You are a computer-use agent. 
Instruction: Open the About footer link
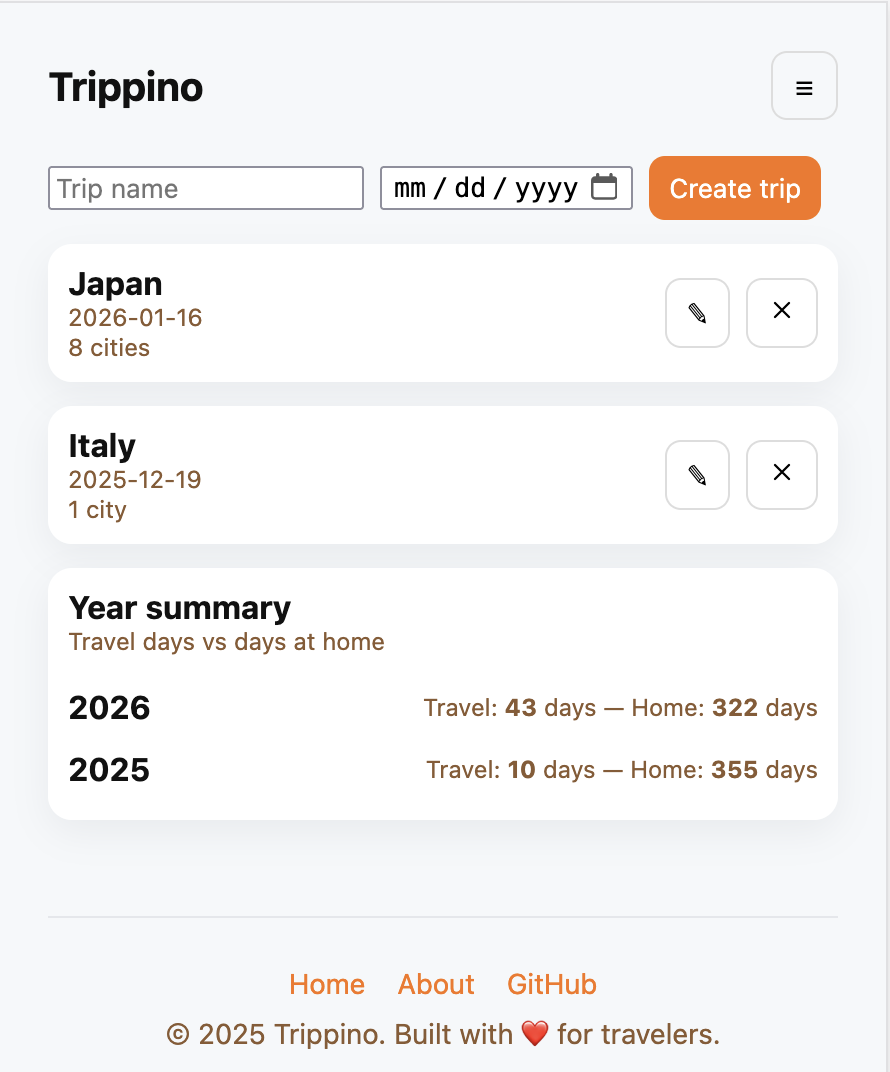tap(436, 984)
